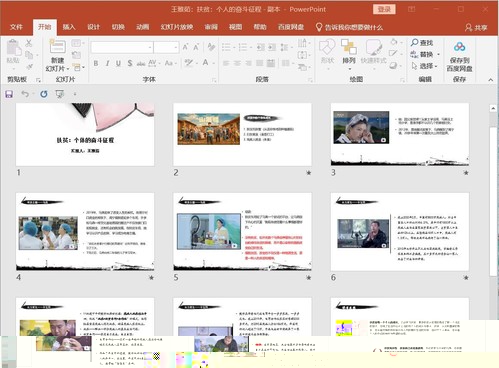Image resolution: width=499 pixels, height=368 pixels.
Task: Open the slide Layout dropdown
Action: pos(77,43)
